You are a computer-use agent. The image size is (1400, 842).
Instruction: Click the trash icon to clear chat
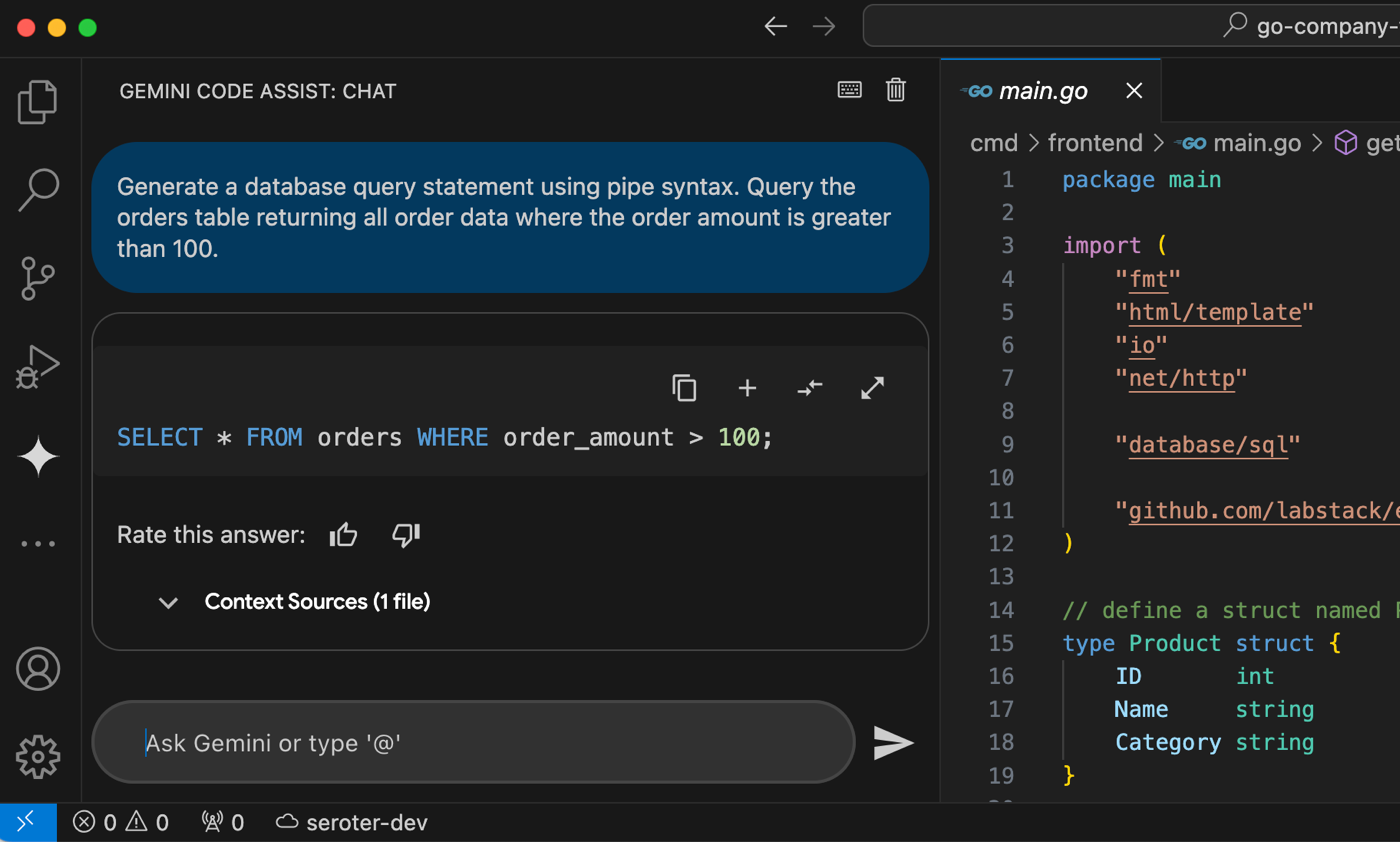coord(896,90)
